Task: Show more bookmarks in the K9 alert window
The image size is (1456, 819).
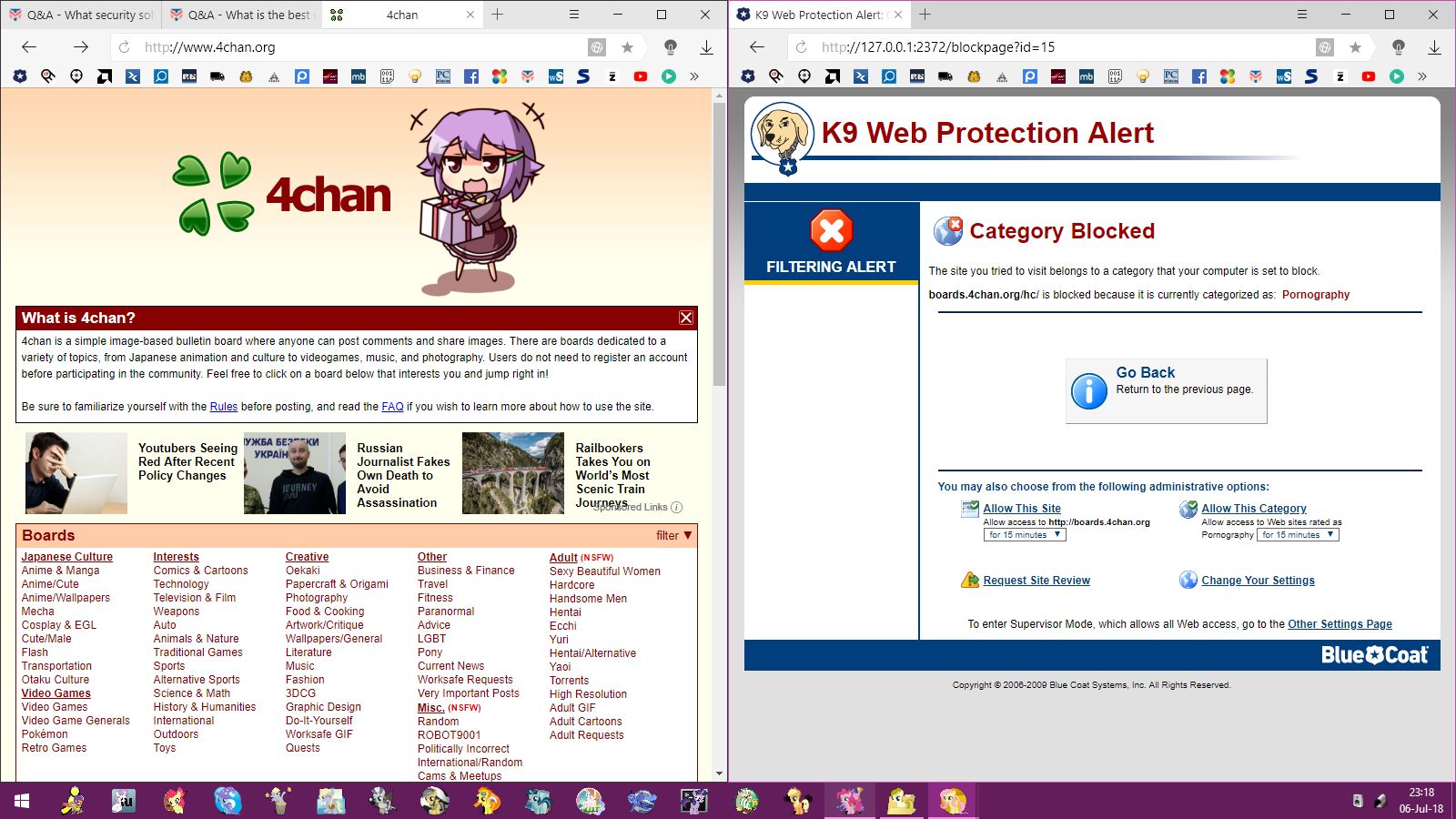Action: click(1422, 76)
